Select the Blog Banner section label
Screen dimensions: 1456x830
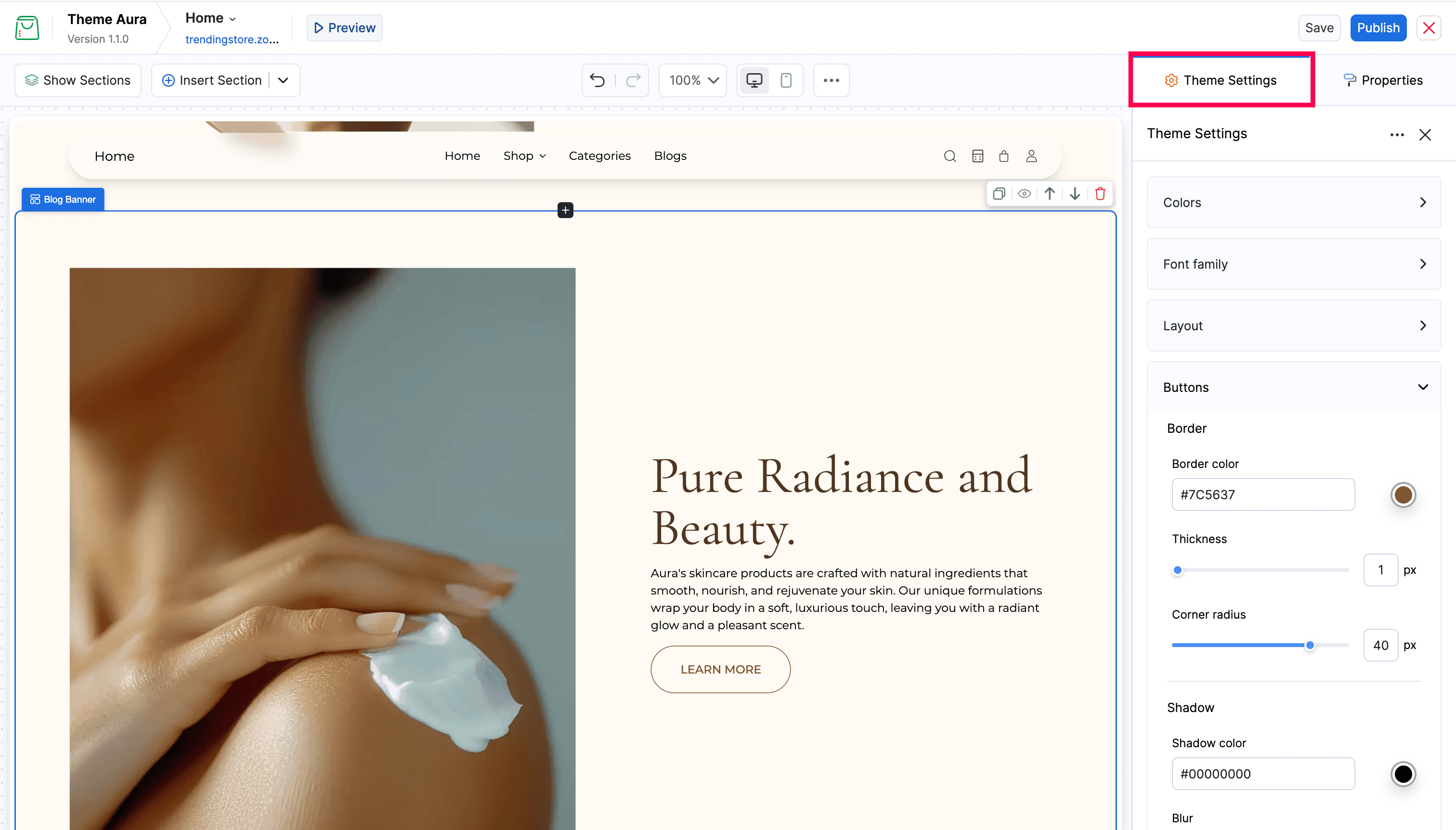[x=63, y=199]
